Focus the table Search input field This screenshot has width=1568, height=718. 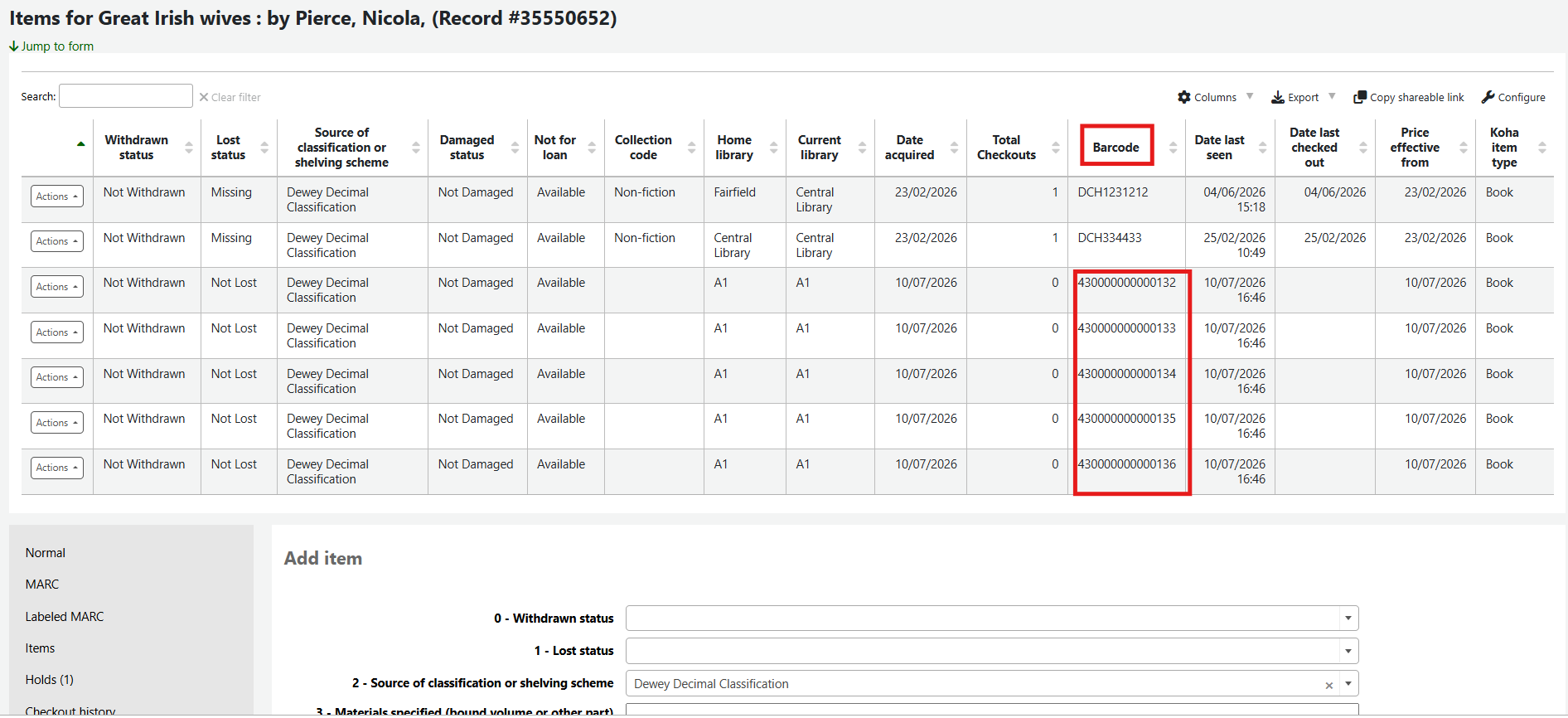pos(126,96)
